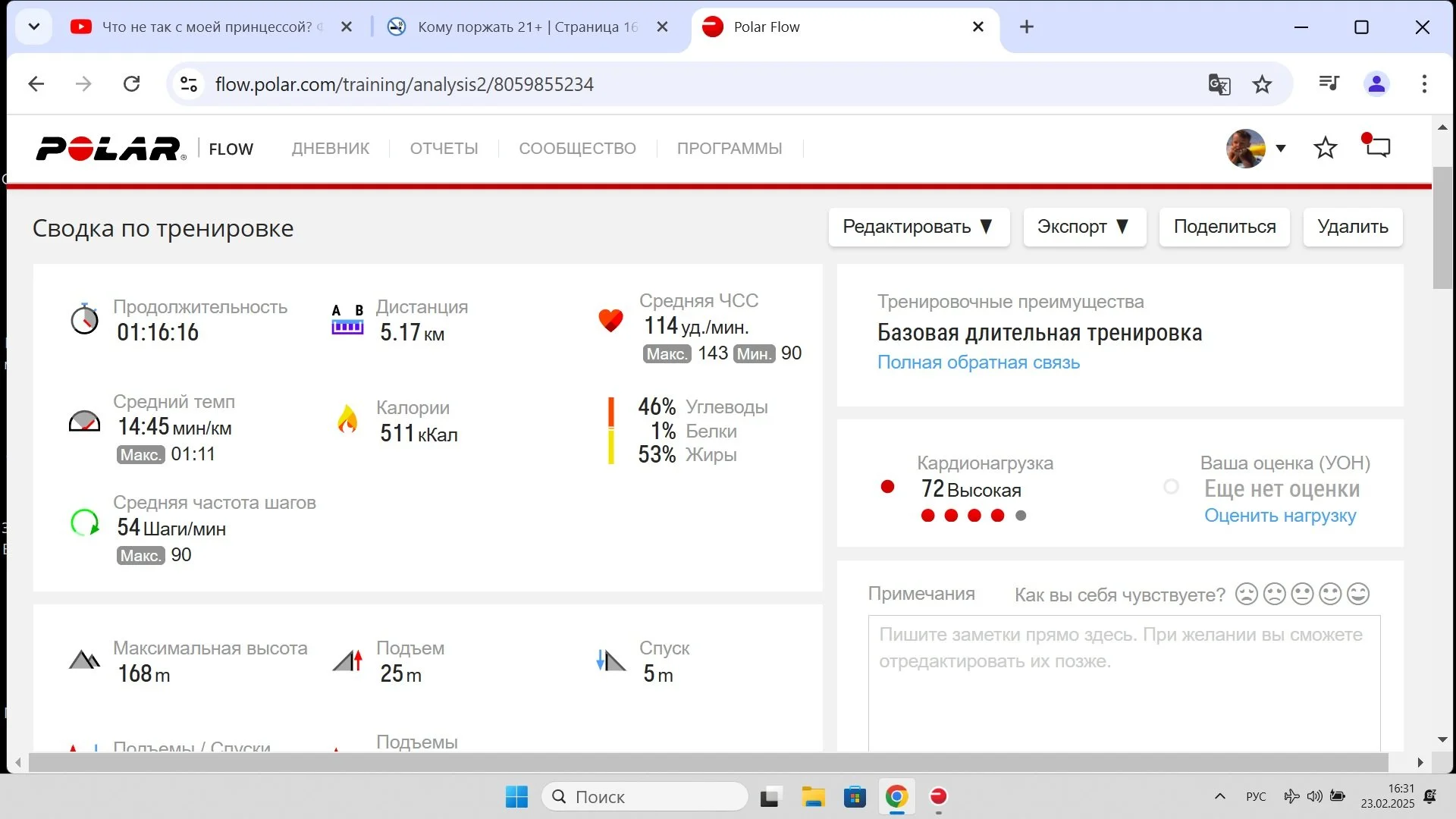Click the Поделиться button
Viewport: 1456px width, 819px height.
[x=1224, y=227]
